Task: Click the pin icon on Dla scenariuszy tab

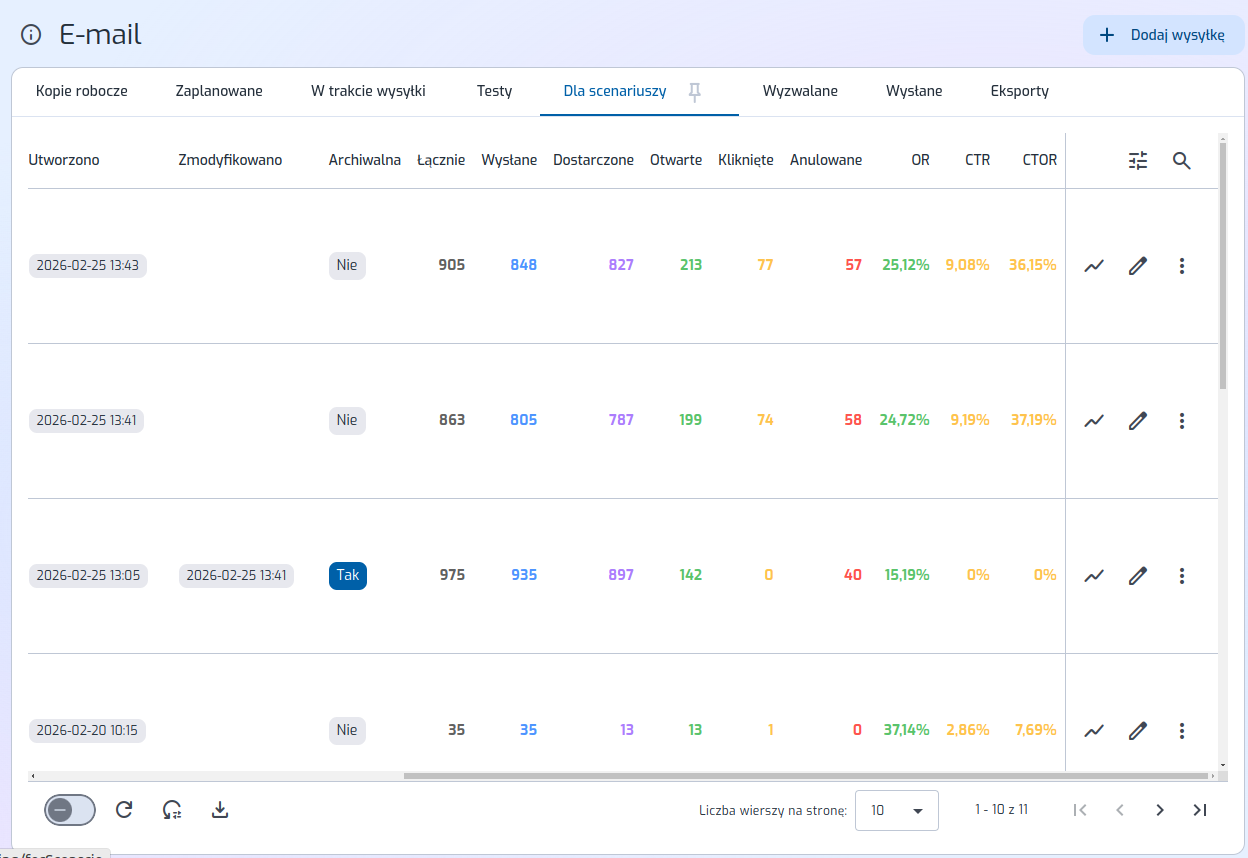Action: point(695,92)
